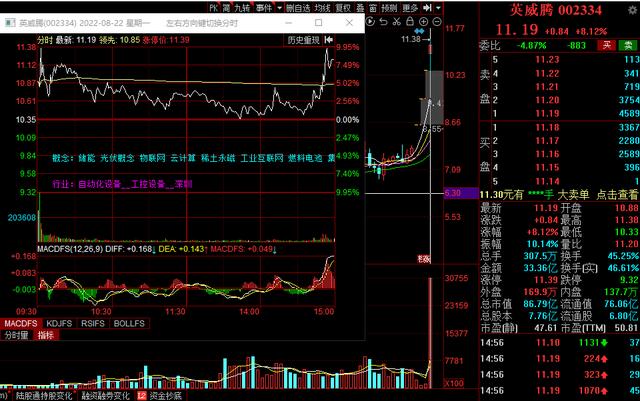The image size is (640, 401).
Task: Toggle the 分时量 volume view
Action: (17, 337)
